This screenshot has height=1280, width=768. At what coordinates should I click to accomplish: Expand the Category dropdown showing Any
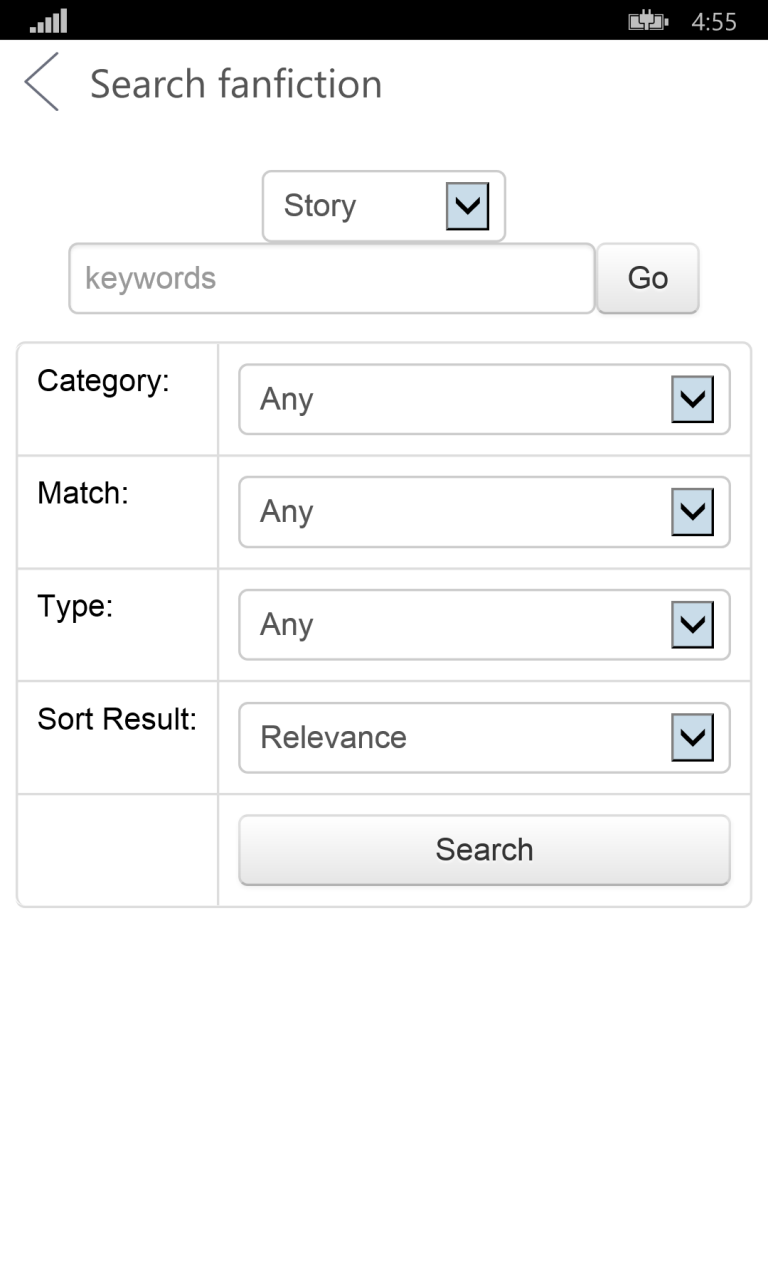[x=484, y=399]
